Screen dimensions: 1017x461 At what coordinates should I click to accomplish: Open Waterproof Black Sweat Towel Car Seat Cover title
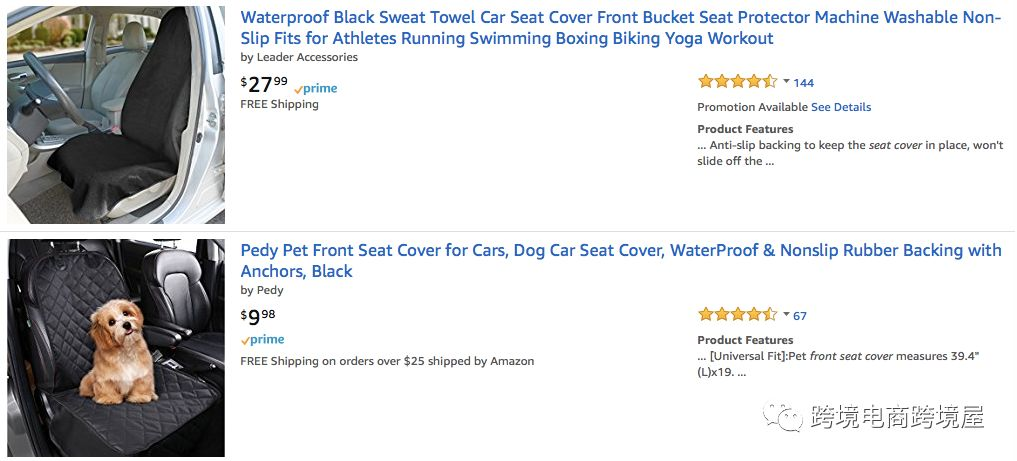point(620,28)
